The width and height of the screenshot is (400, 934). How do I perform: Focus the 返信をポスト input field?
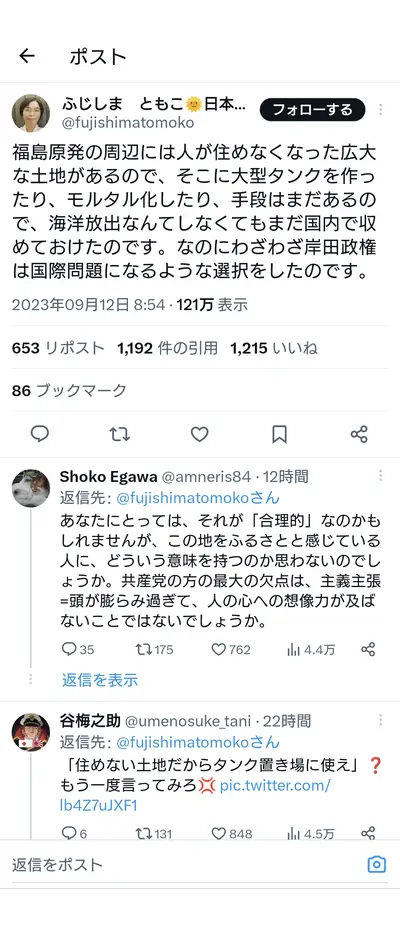[185, 864]
